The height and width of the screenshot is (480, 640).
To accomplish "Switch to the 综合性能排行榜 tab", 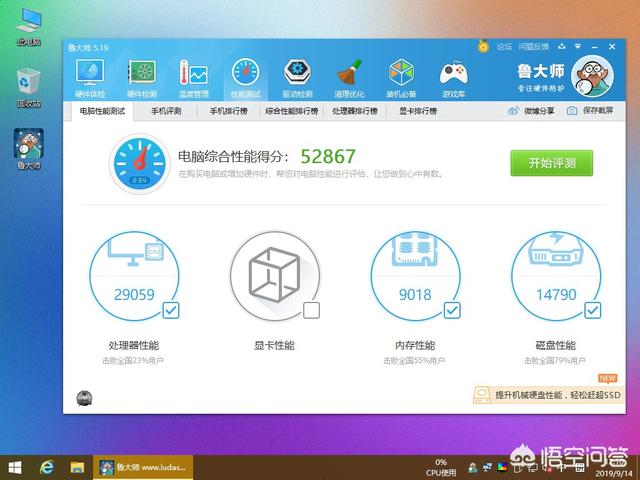I will point(291,111).
